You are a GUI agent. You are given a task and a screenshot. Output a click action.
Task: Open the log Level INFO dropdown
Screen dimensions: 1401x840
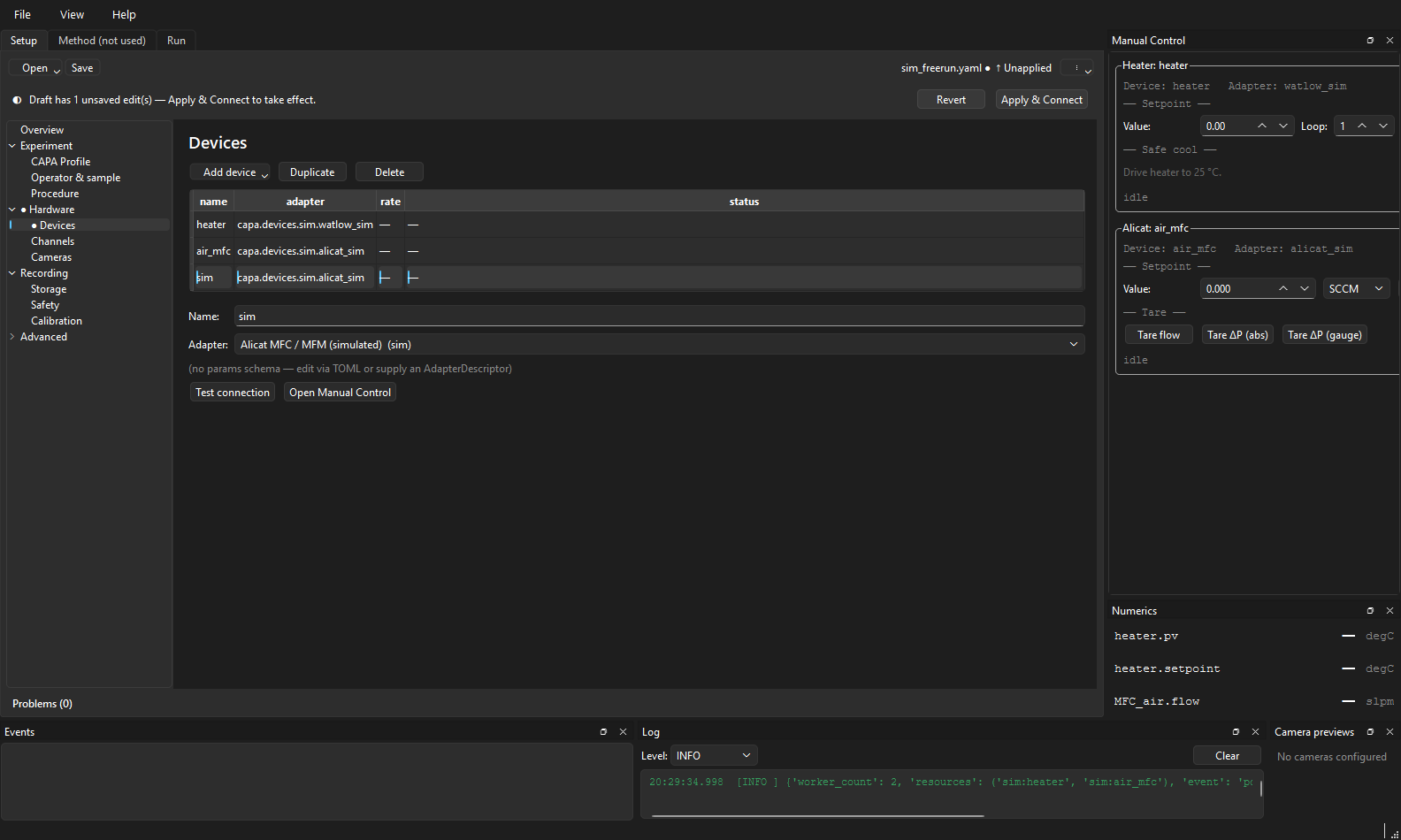[715, 756]
